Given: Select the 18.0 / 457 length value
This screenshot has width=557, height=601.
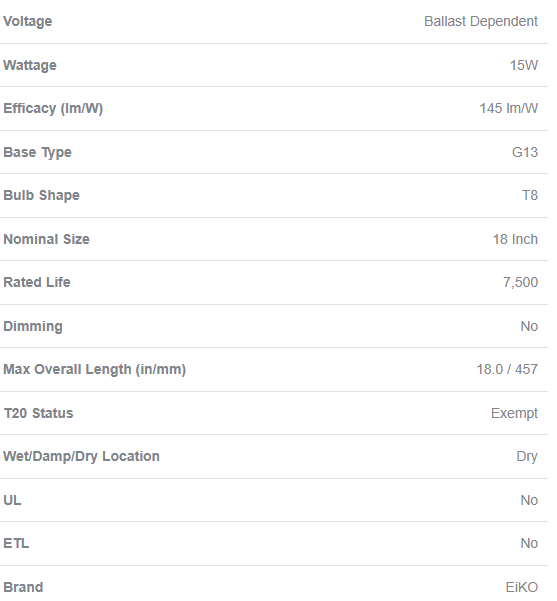Looking at the screenshot, I should [x=507, y=369].
